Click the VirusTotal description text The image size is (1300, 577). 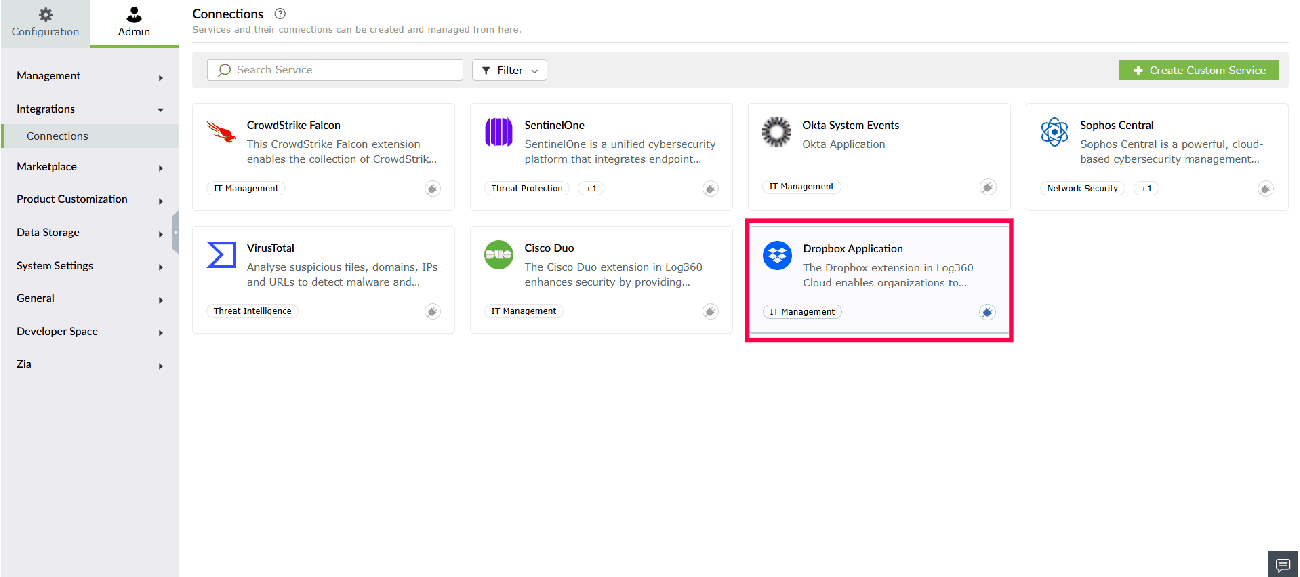coord(342,275)
